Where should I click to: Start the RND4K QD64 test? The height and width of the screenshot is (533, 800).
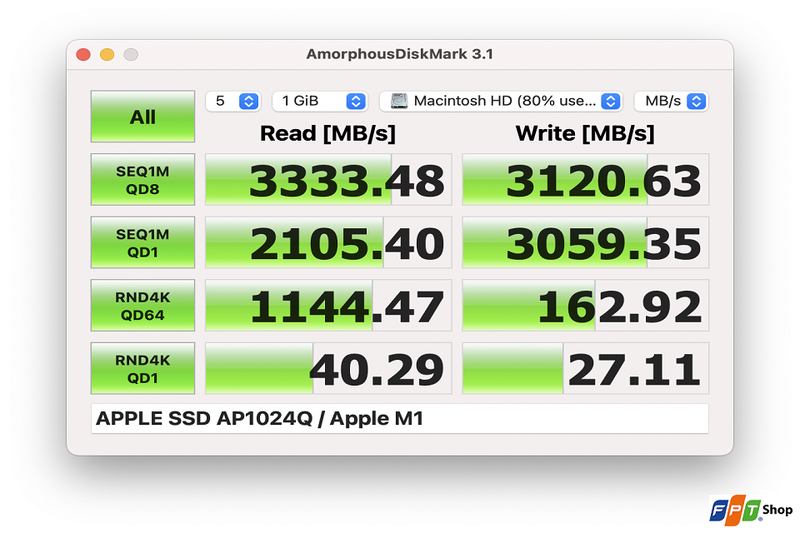click(x=143, y=306)
